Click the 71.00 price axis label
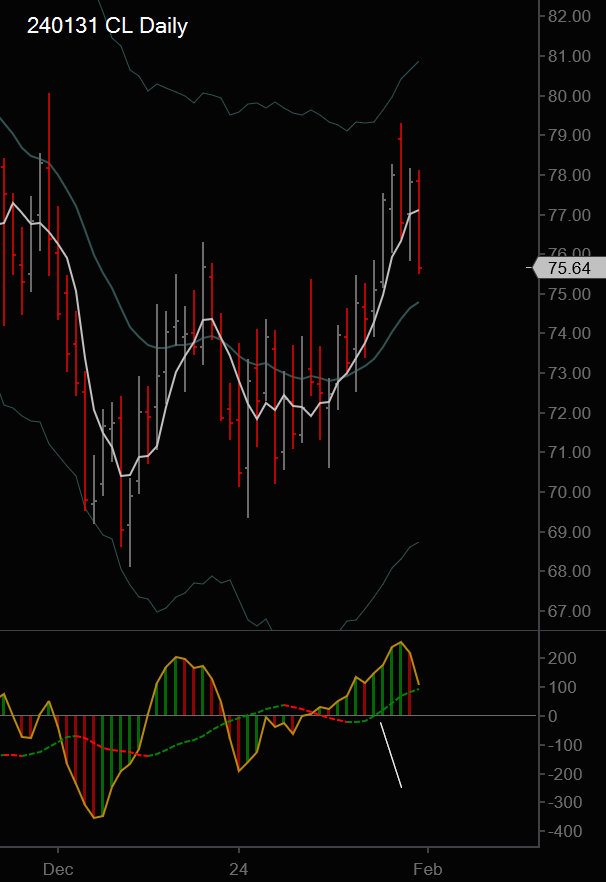The height and width of the screenshot is (882, 606). click(x=569, y=452)
